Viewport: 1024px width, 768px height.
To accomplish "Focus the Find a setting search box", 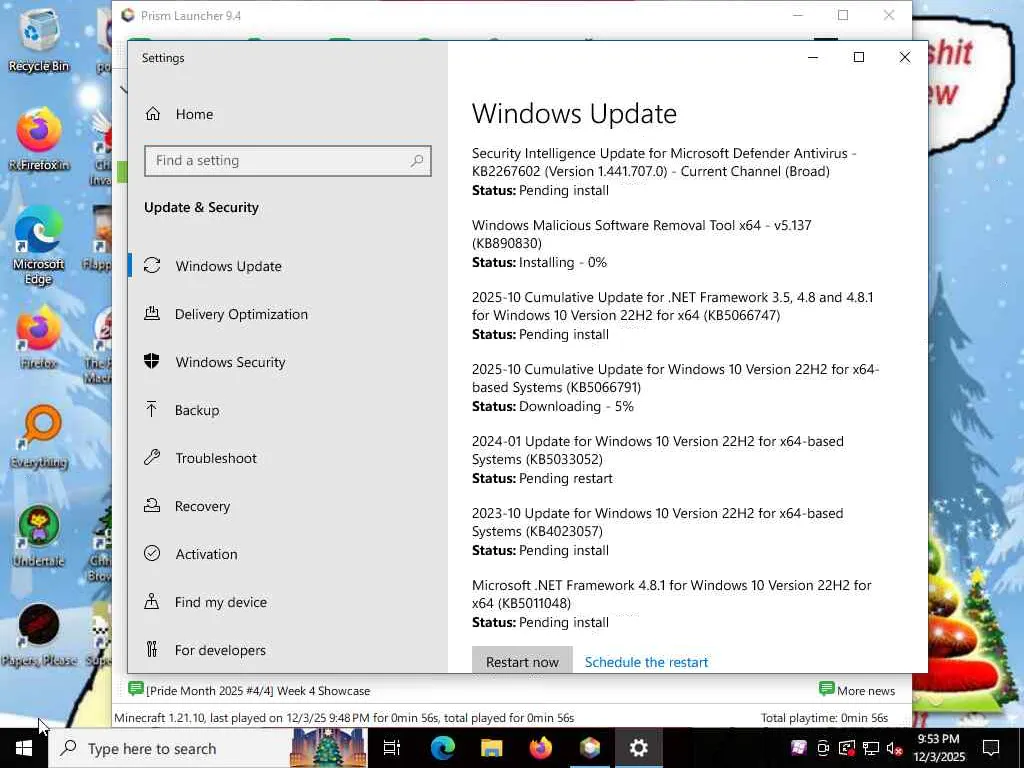I will [287, 161].
